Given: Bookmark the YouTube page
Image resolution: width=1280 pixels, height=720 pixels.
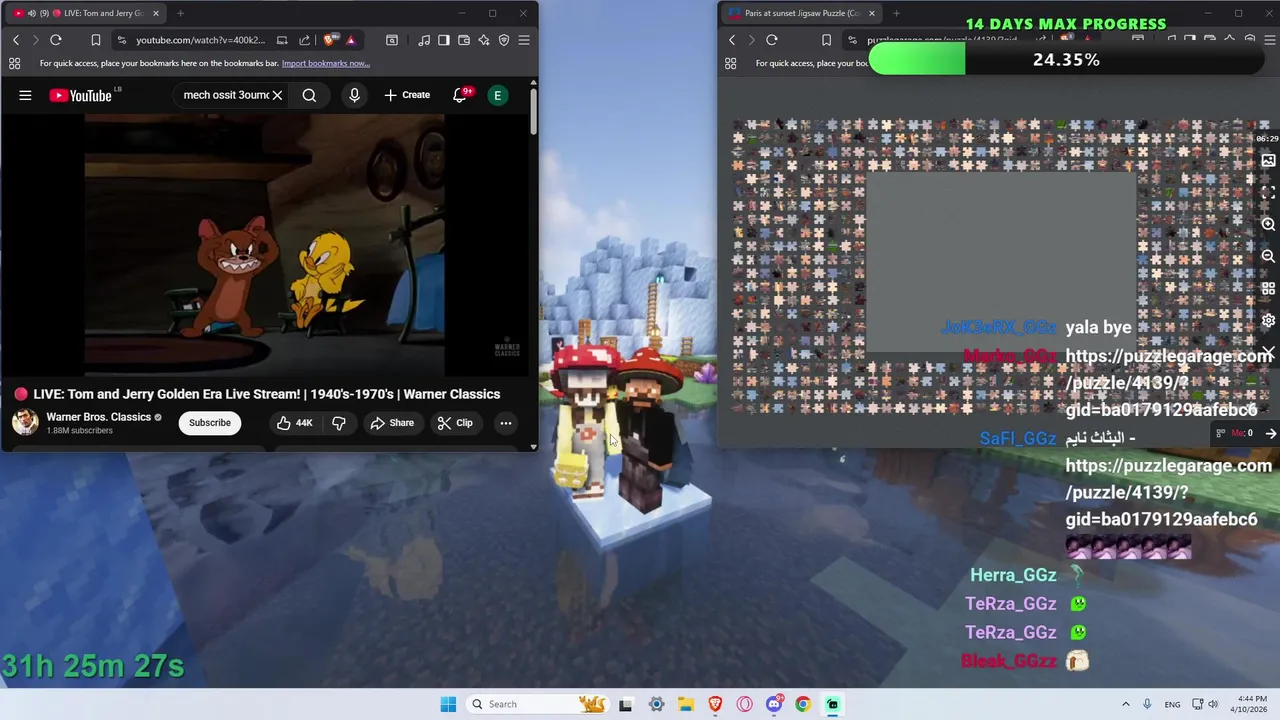Looking at the screenshot, I should 95,40.
